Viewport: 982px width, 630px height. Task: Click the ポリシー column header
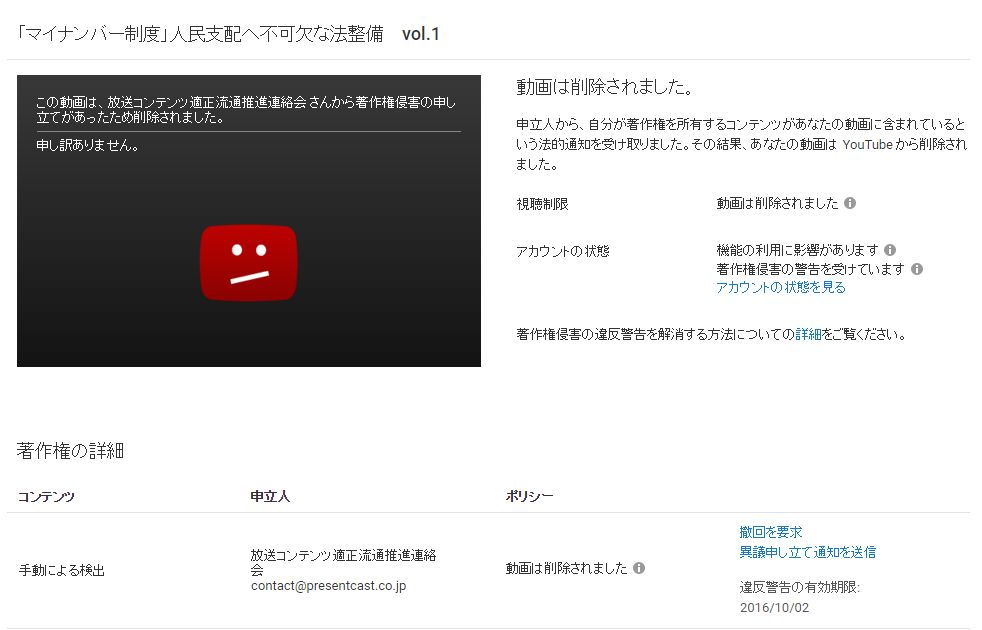point(529,496)
